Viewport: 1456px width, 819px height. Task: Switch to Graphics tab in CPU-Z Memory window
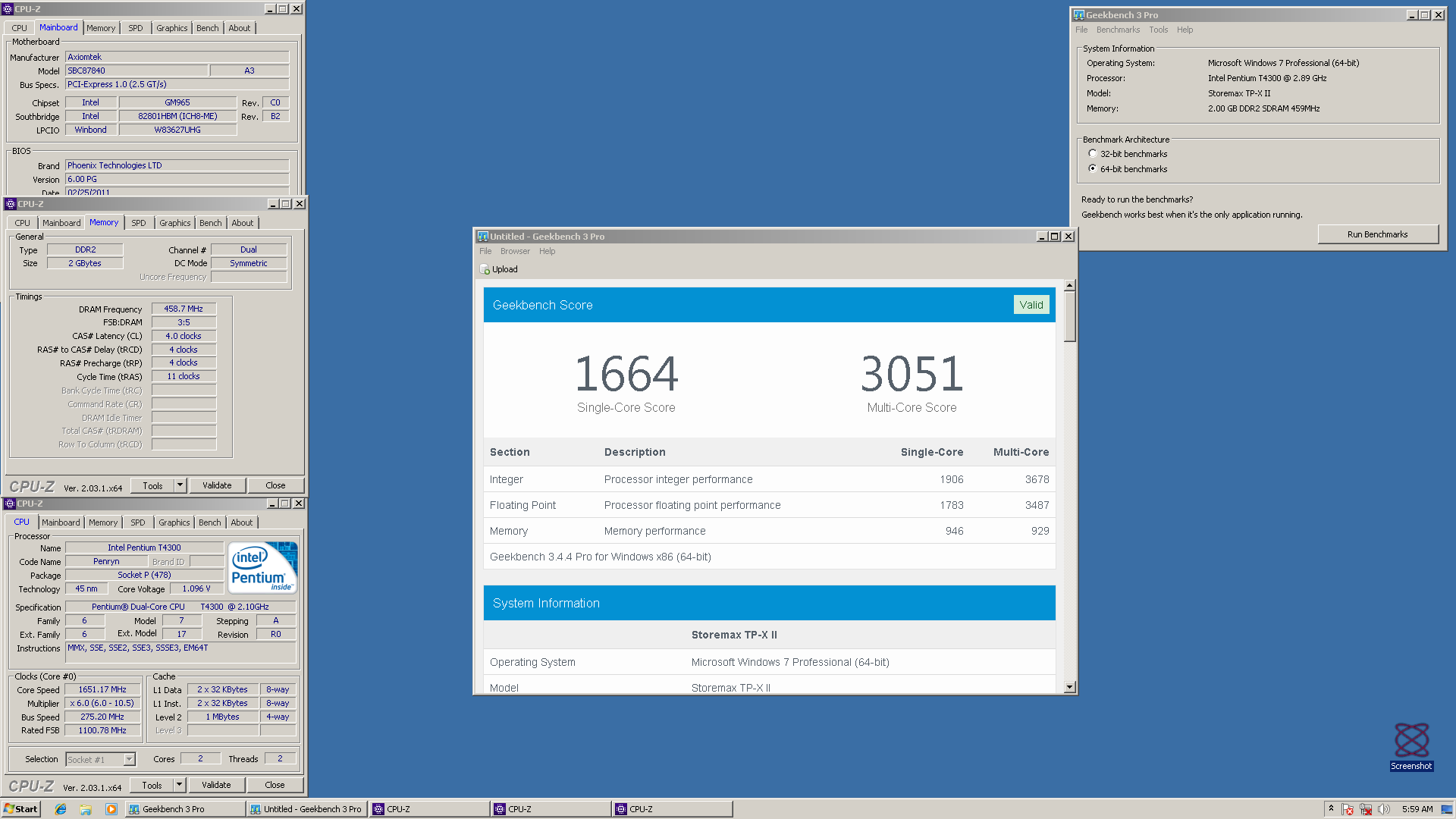[174, 223]
